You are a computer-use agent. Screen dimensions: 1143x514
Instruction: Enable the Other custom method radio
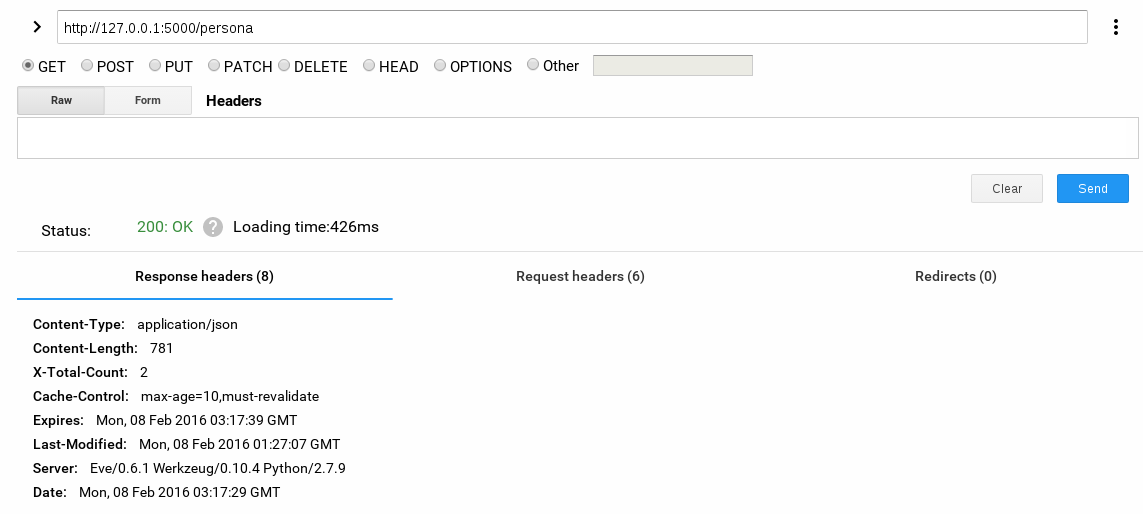pos(532,66)
